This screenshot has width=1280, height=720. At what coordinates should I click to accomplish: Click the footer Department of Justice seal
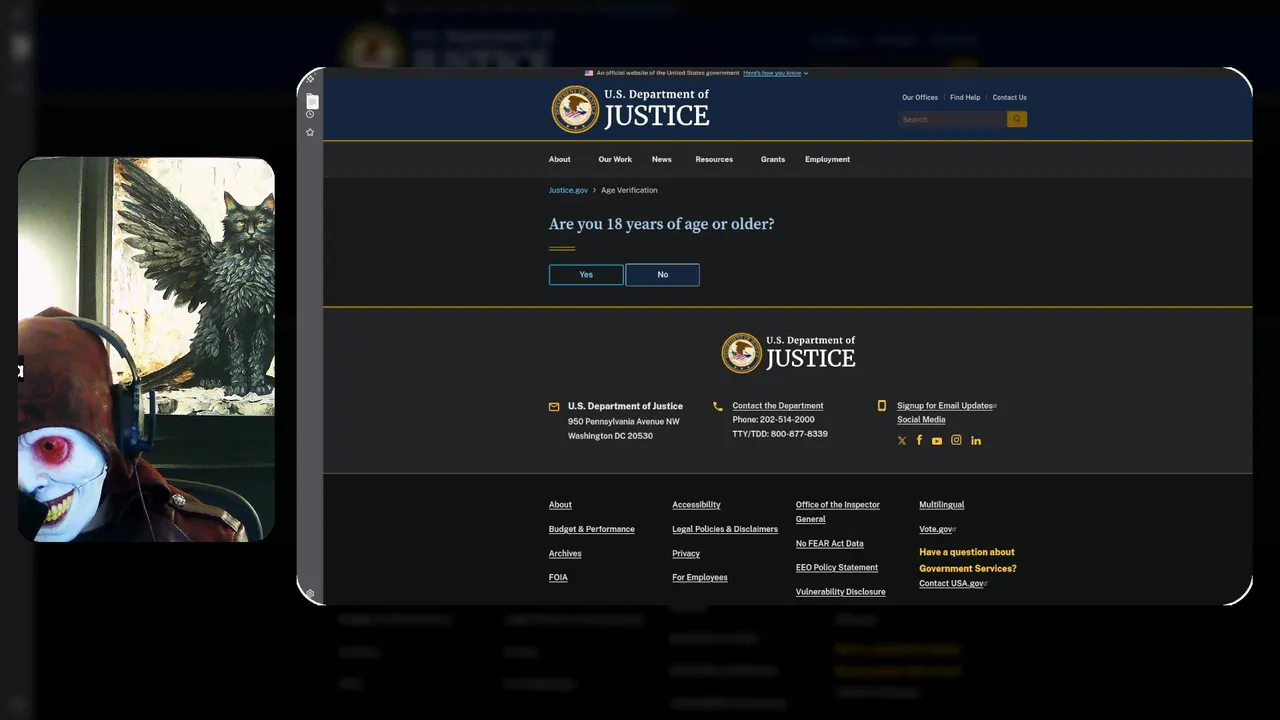click(742, 353)
